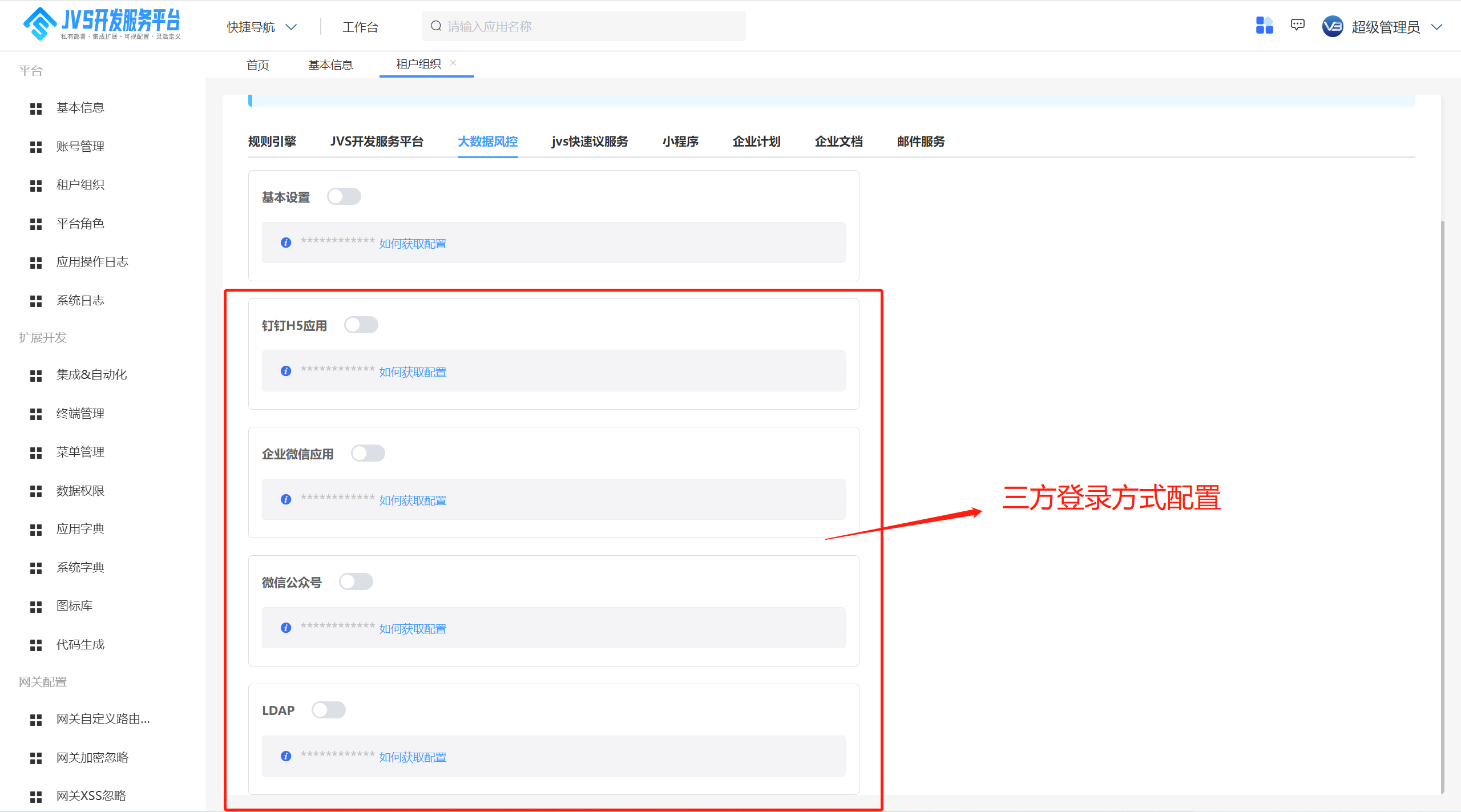
Task: Open the jvs快速议服务 tab
Action: 590,142
